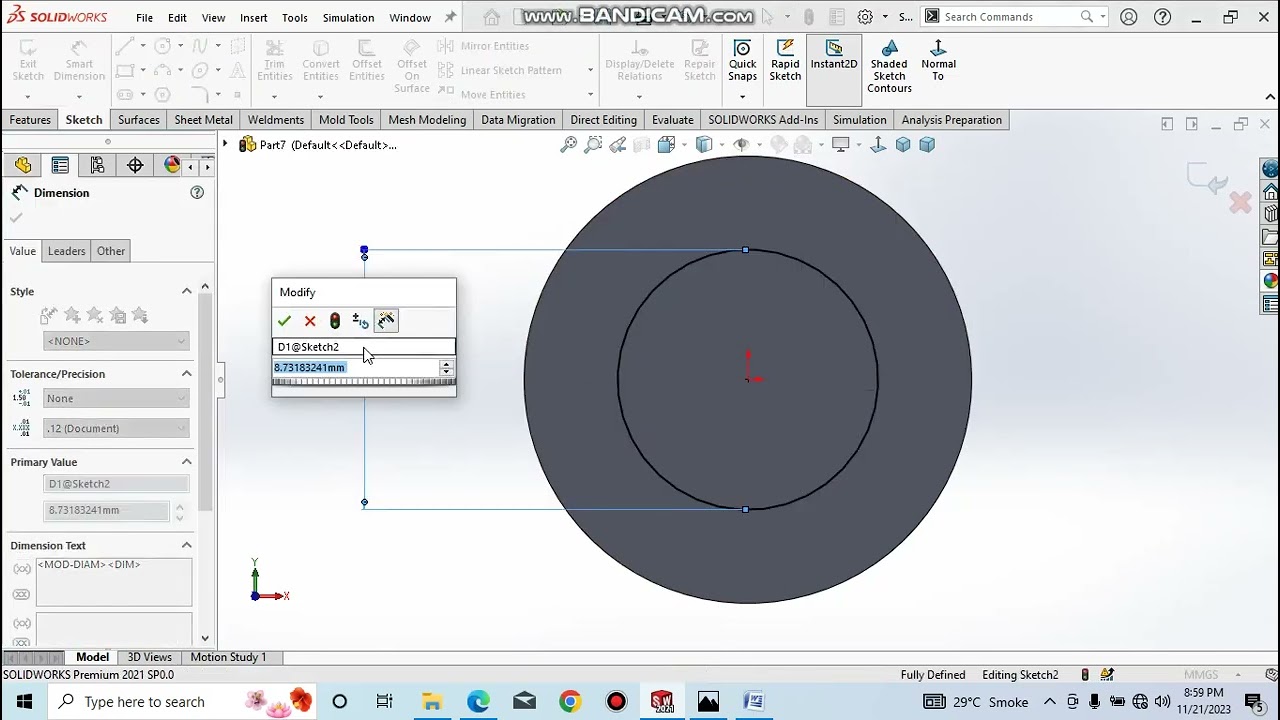Confirm the Modify dialog with the green checkmark
The image size is (1280, 720).
[284, 321]
